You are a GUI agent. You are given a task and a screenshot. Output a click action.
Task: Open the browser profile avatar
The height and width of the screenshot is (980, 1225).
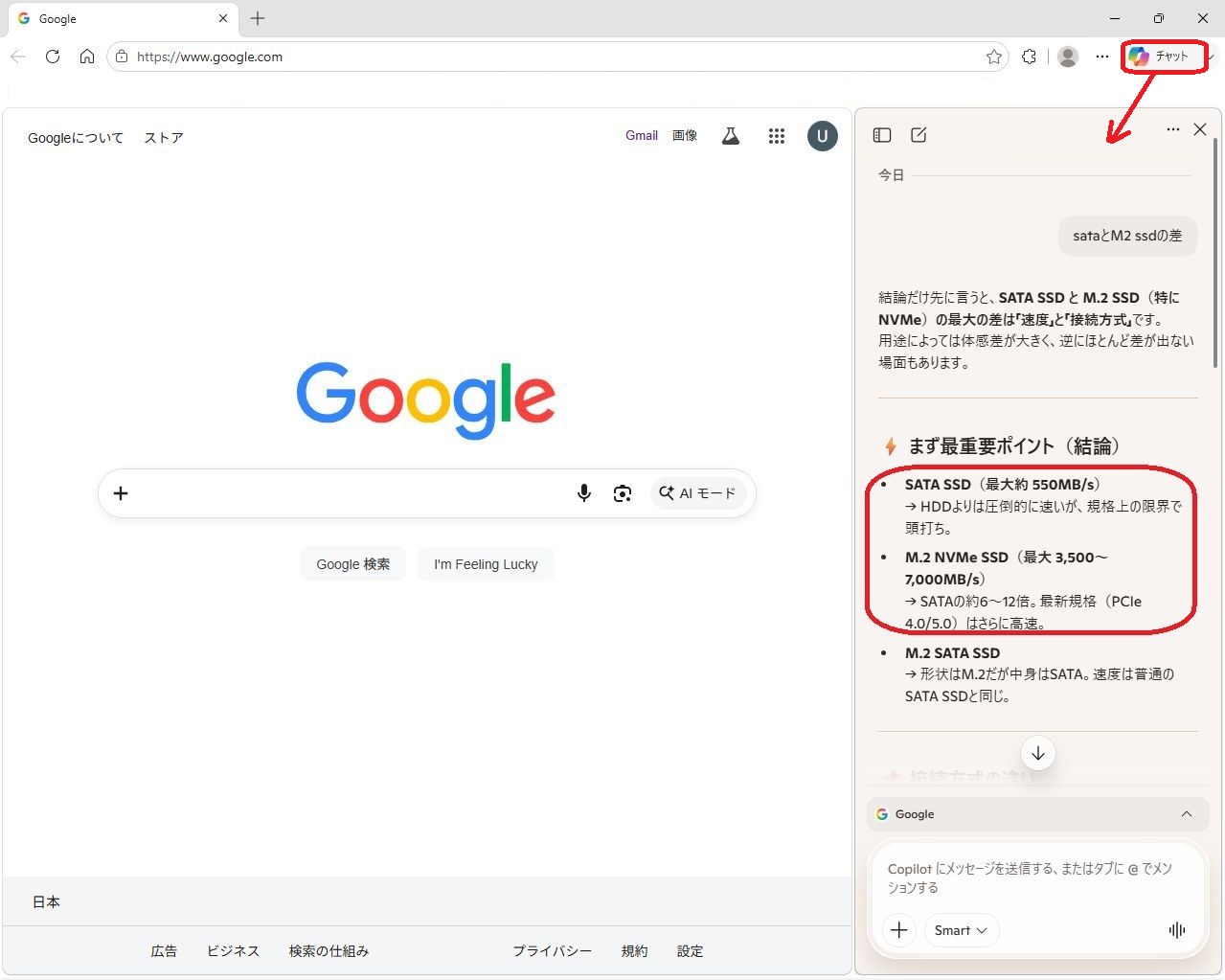point(1068,57)
